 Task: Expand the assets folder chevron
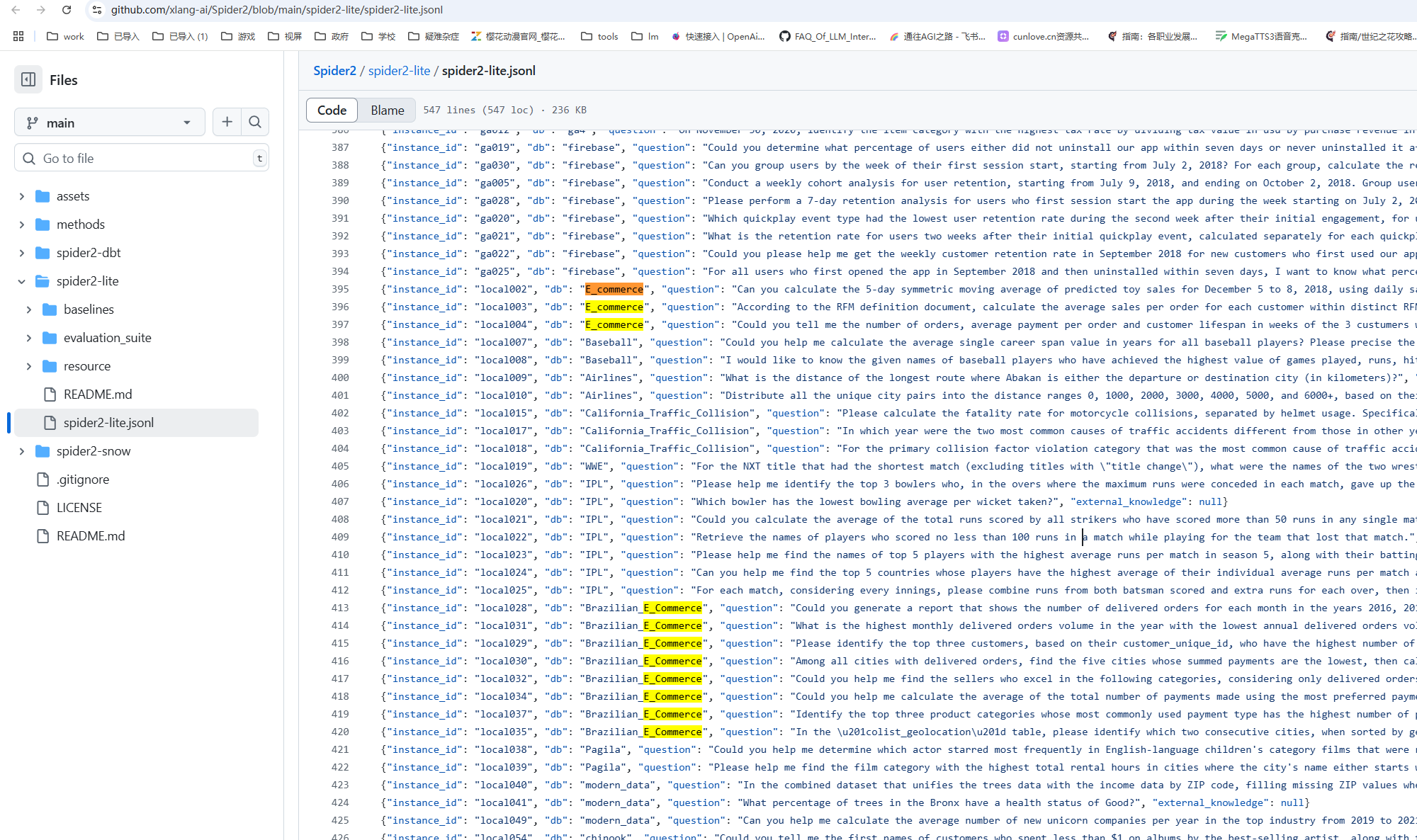click(22, 196)
